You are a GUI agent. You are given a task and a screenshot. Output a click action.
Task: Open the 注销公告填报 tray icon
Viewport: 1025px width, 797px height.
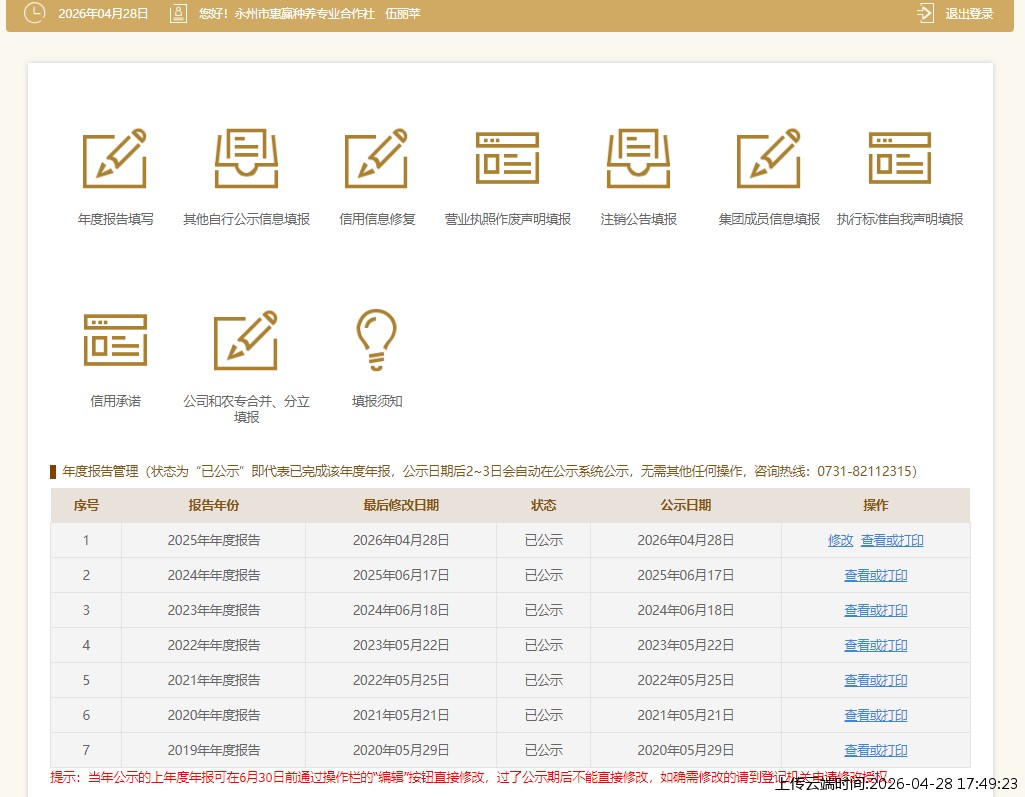pyautogui.click(x=638, y=158)
